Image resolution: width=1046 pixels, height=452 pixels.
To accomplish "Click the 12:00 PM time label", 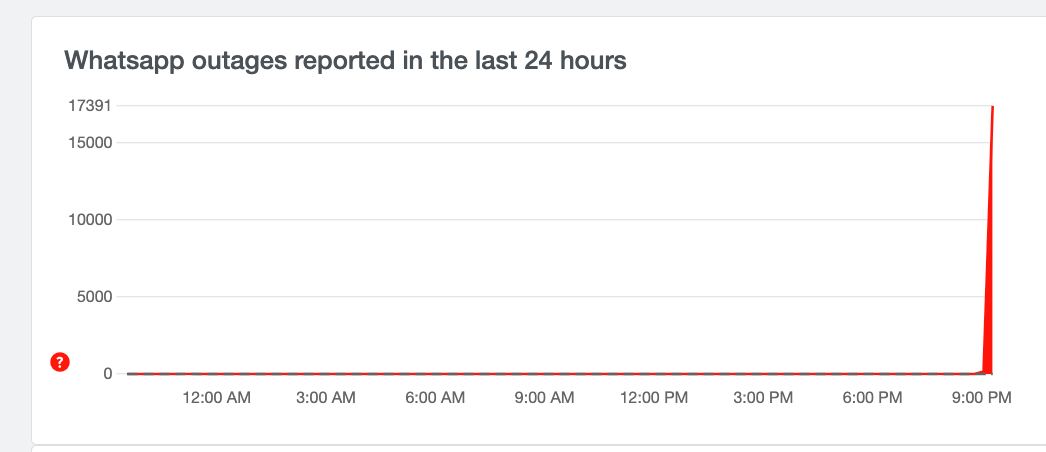I will (x=654, y=398).
